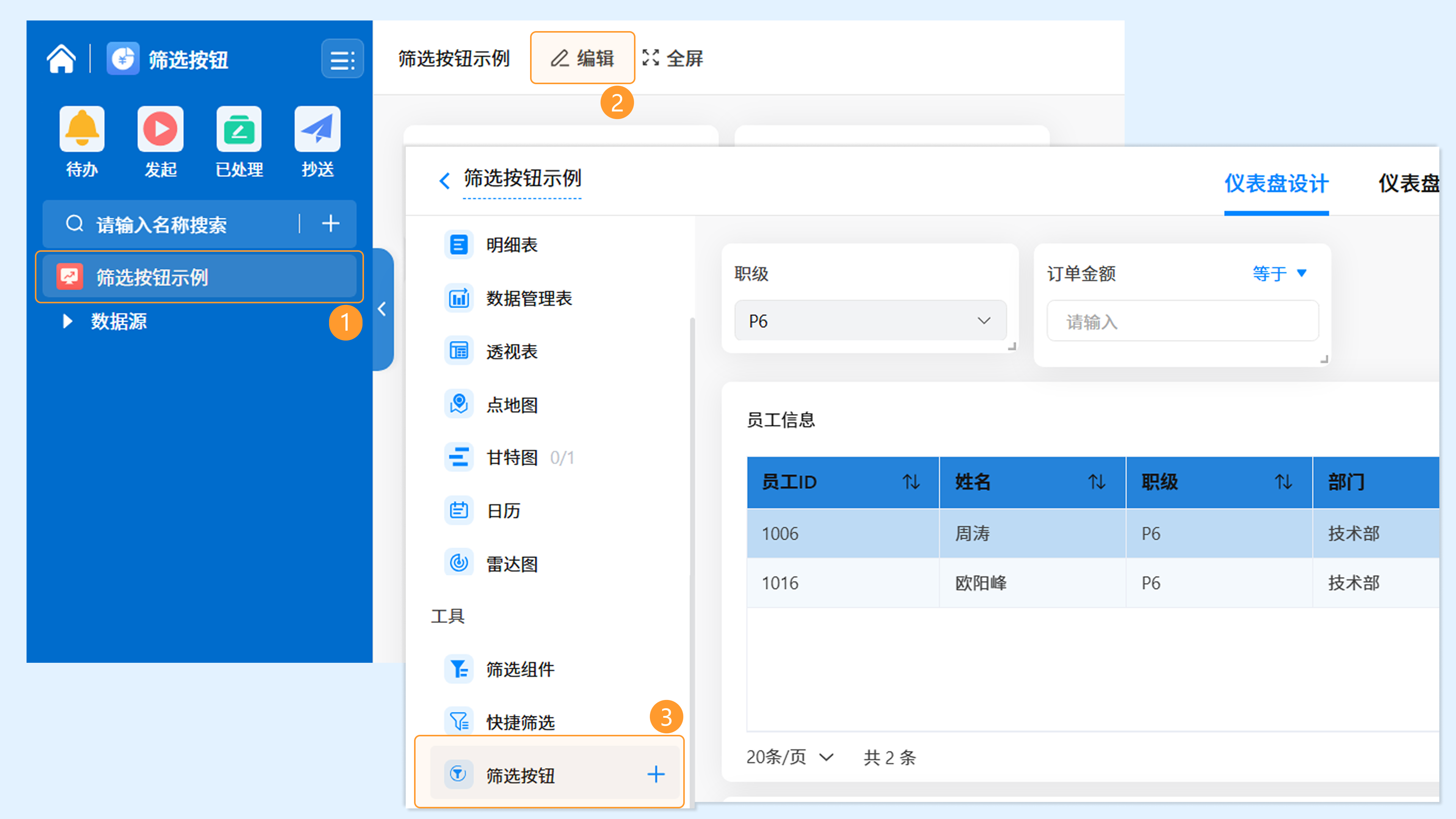Open 待办 bell icon

click(82, 129)
